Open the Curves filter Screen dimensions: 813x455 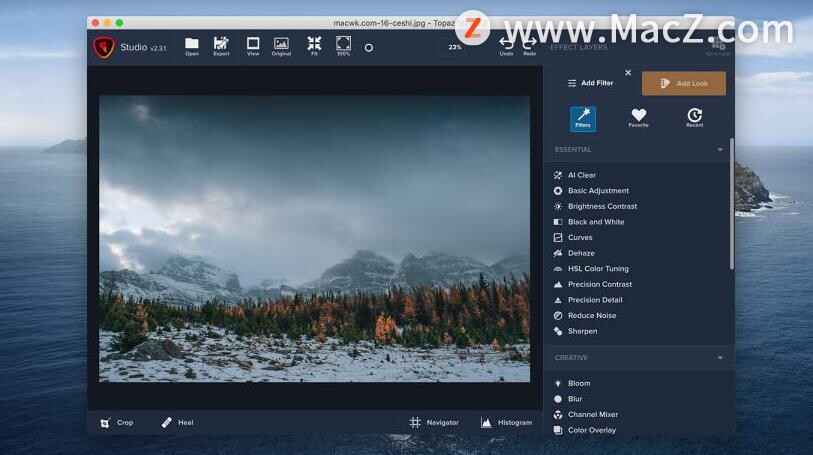[x=573, y=237]
